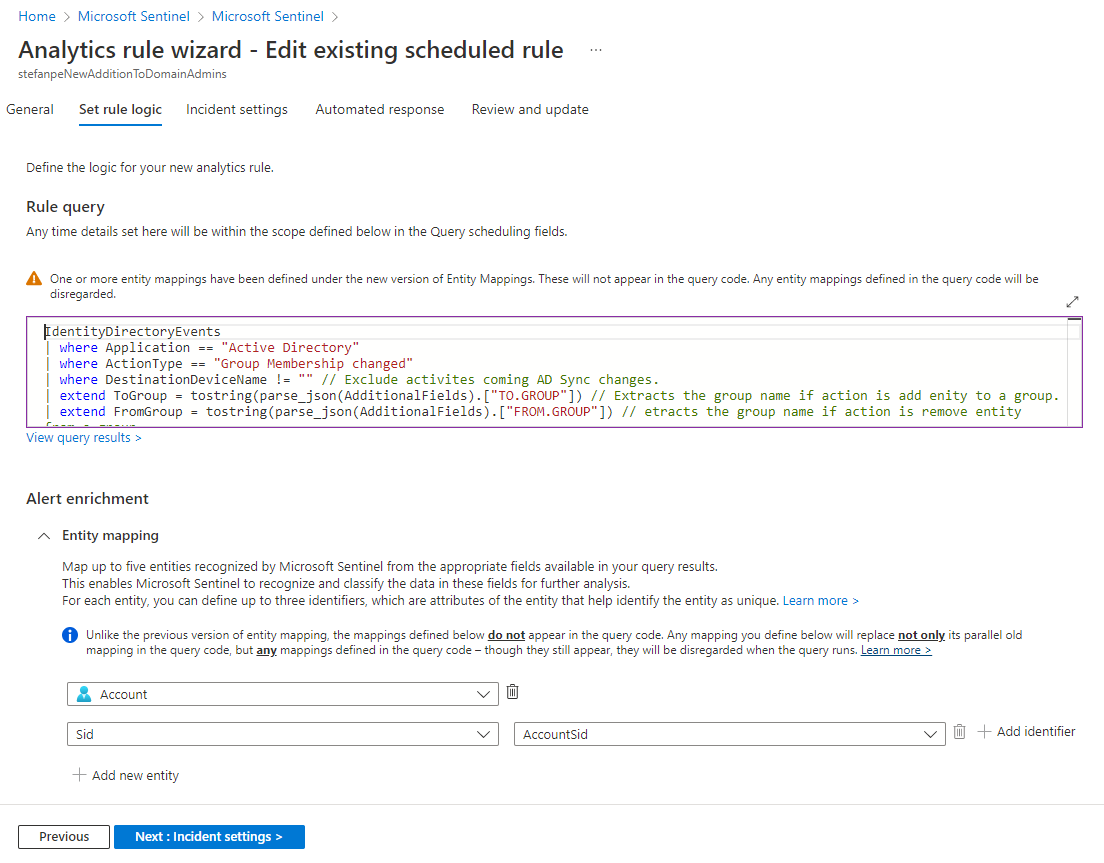Viewport: 1104px width, 863px height.
Task: Click the Alert enrichment heading
Action: pyautogui.click(x=87, y=498)
